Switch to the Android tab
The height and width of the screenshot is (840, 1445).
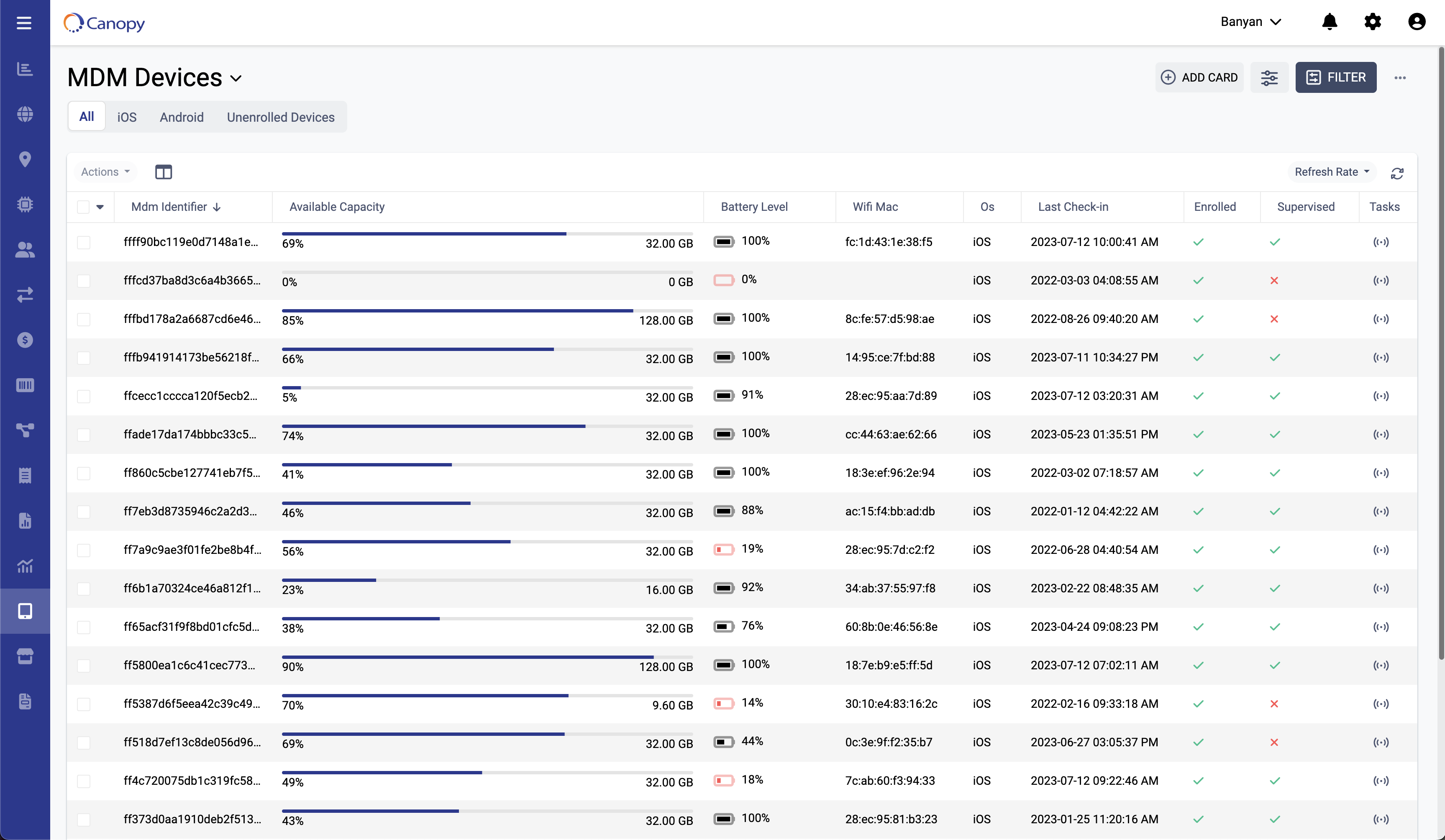(x=181, y=117)
